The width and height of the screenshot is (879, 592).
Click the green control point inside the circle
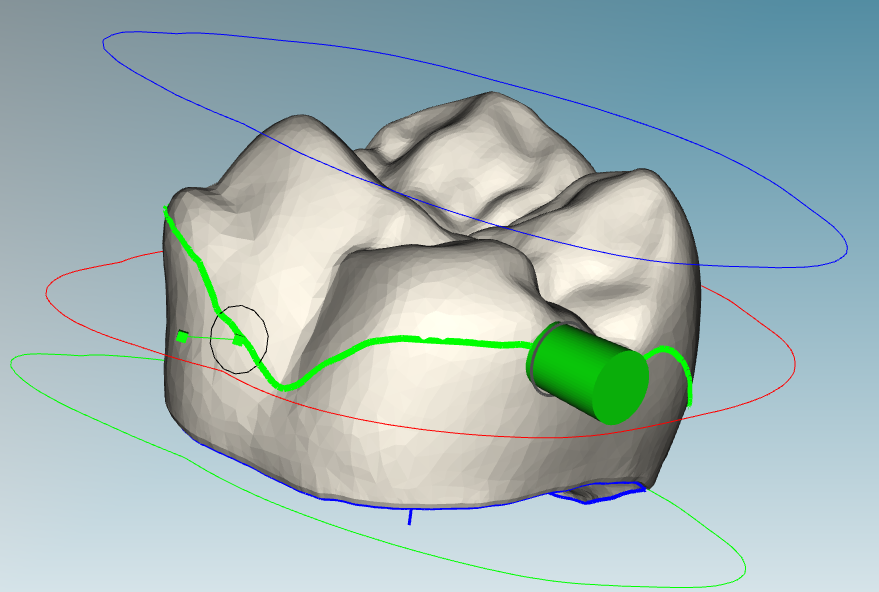click(x=238, y=341)
